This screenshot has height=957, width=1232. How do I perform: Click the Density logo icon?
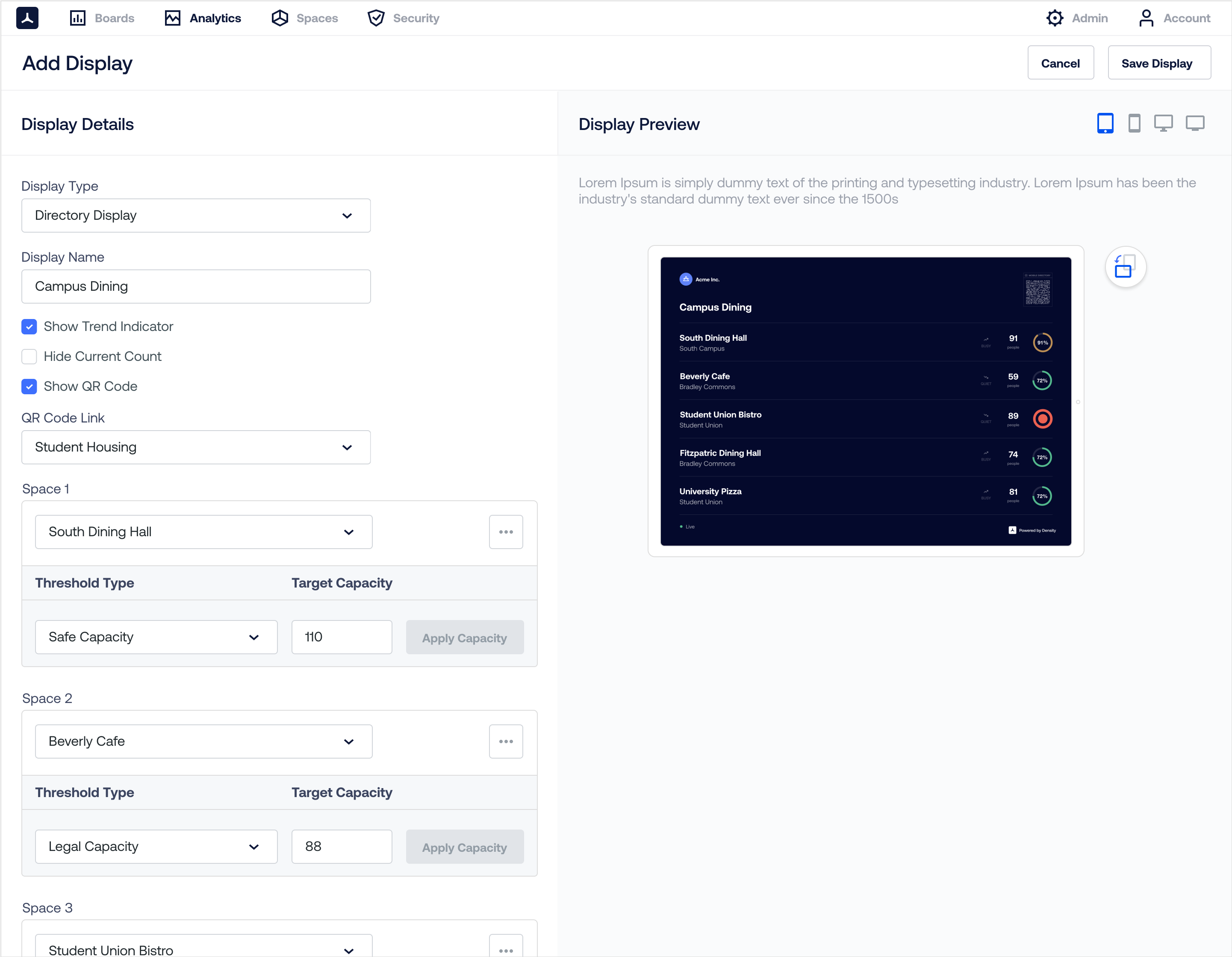tap(27, 18)
